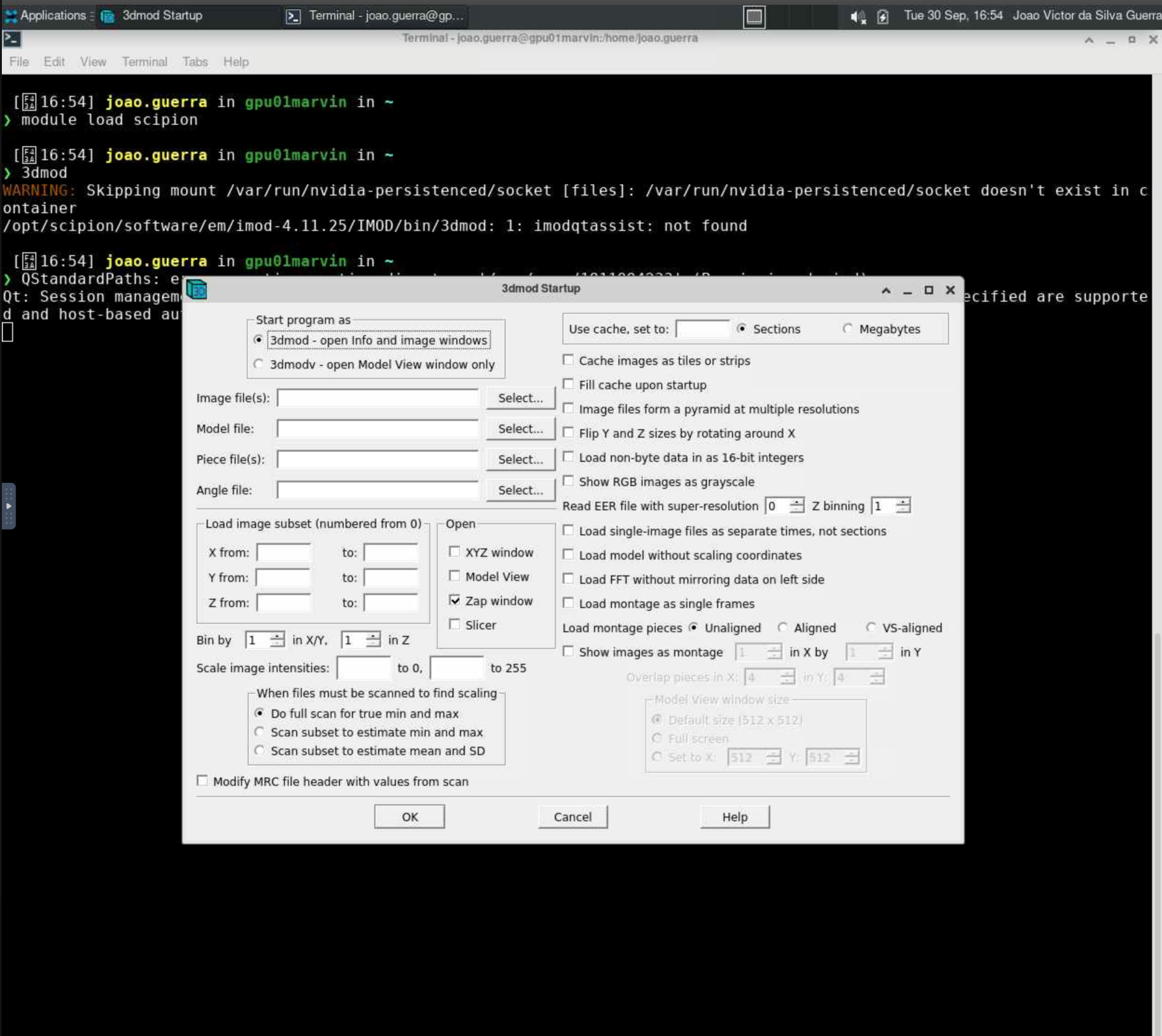
Task: Click the Model file input field
Action: click(377, 428)
